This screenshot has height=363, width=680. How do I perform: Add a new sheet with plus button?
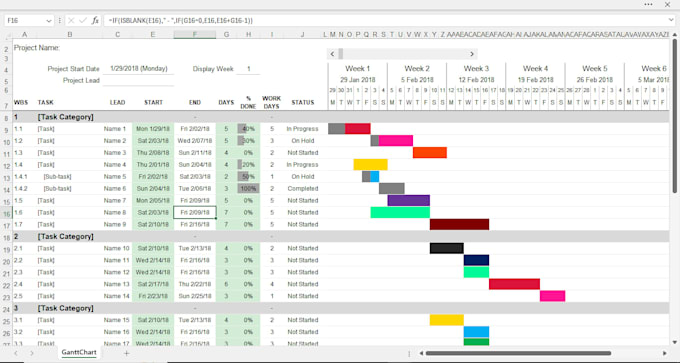[127, 353]
